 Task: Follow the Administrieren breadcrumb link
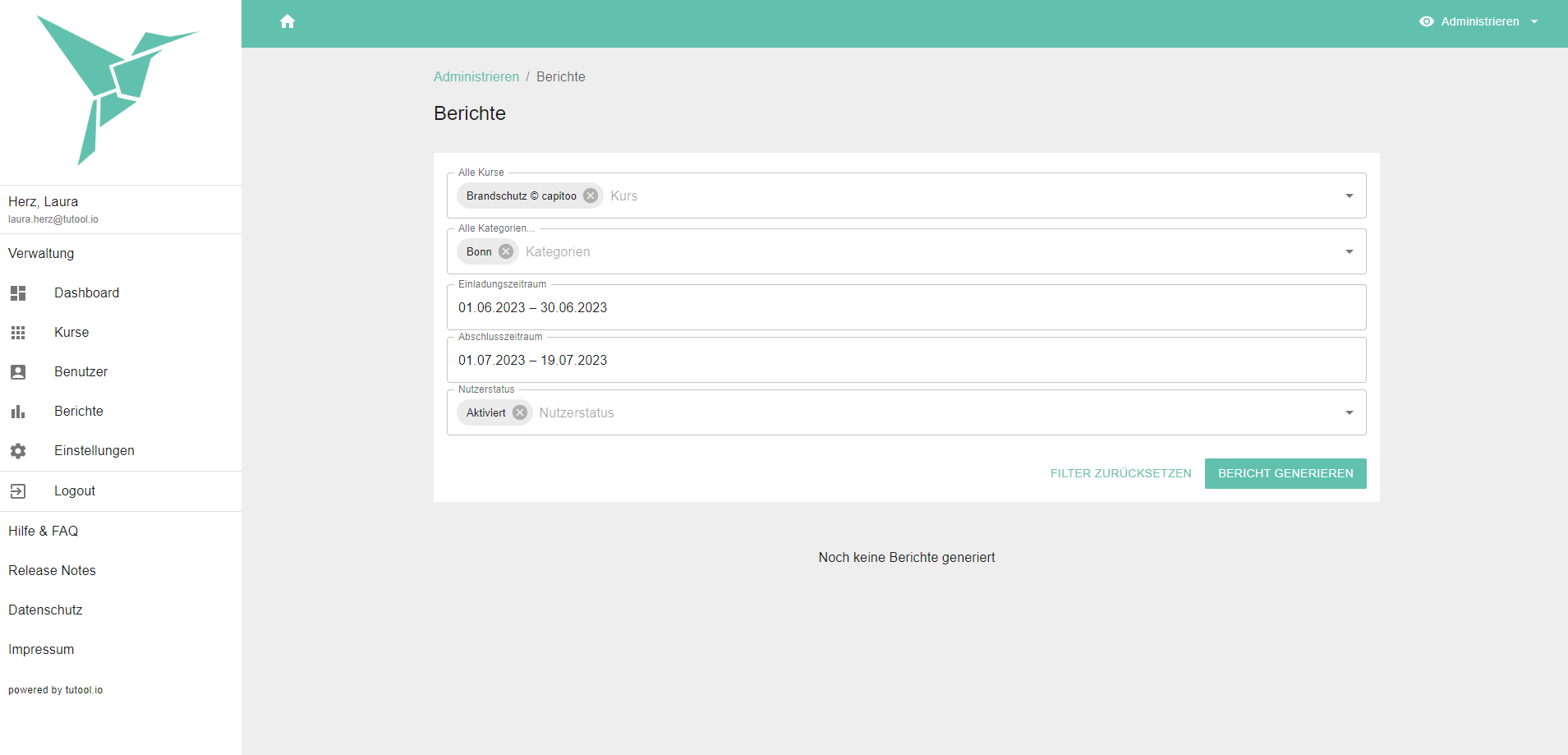[476, 76]
